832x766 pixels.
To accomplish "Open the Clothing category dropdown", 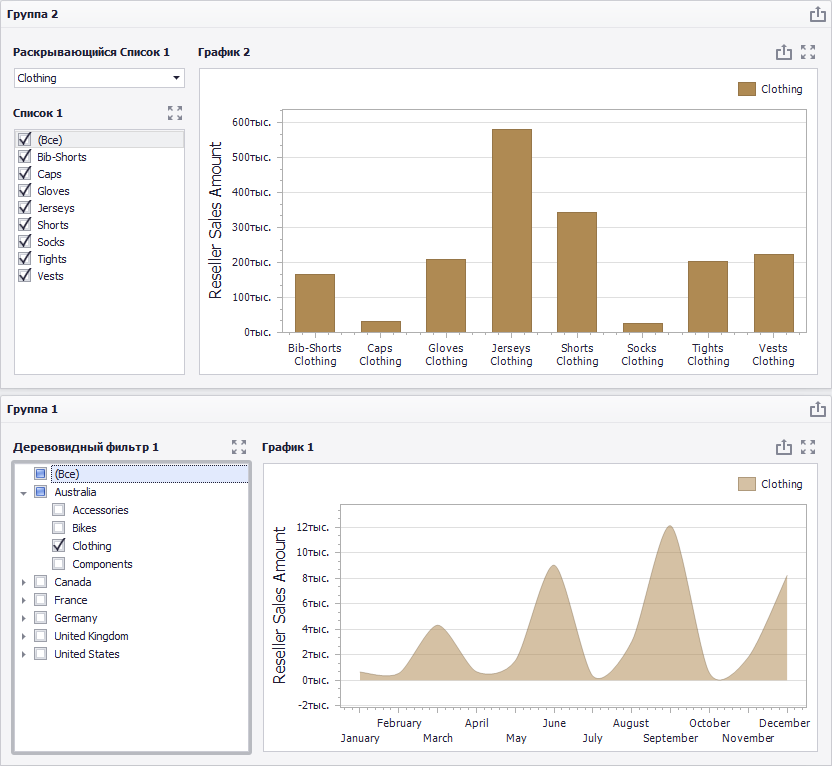I will click(x=99, y=78).
